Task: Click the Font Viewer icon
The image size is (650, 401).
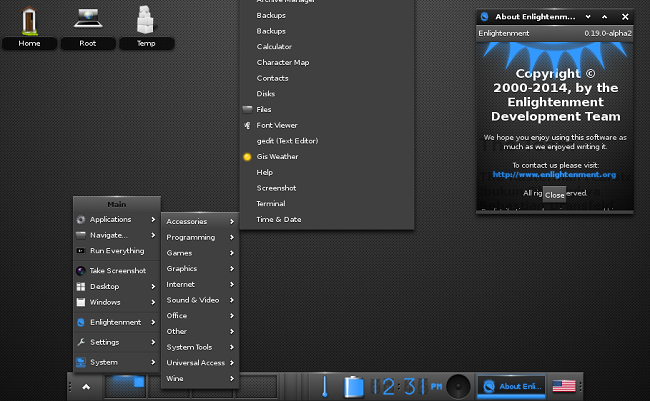Action: click(x=247, y=125)
